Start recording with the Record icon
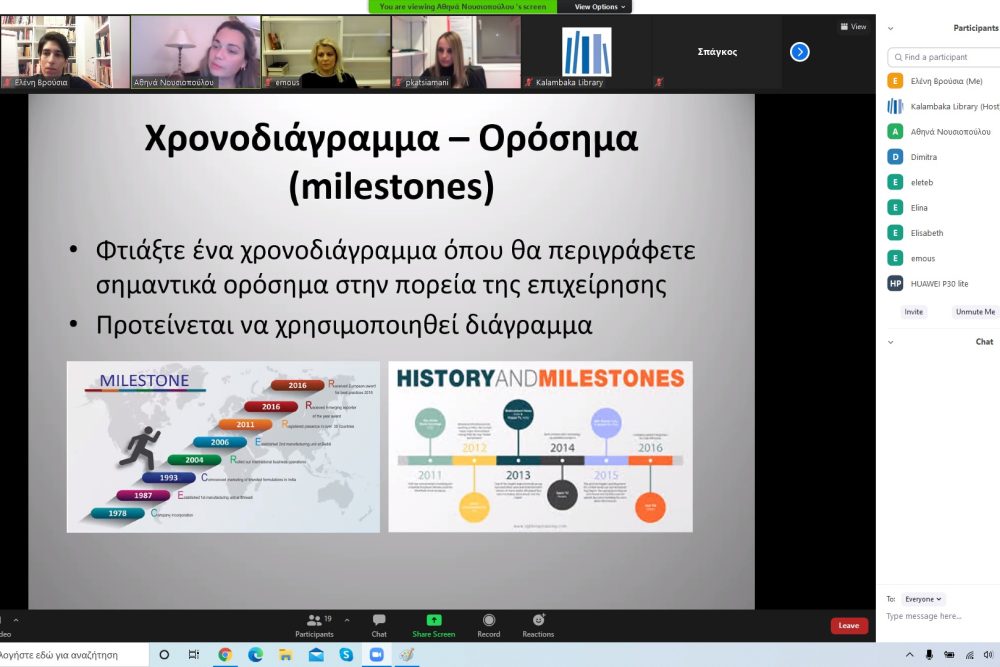 coord(489,624)
